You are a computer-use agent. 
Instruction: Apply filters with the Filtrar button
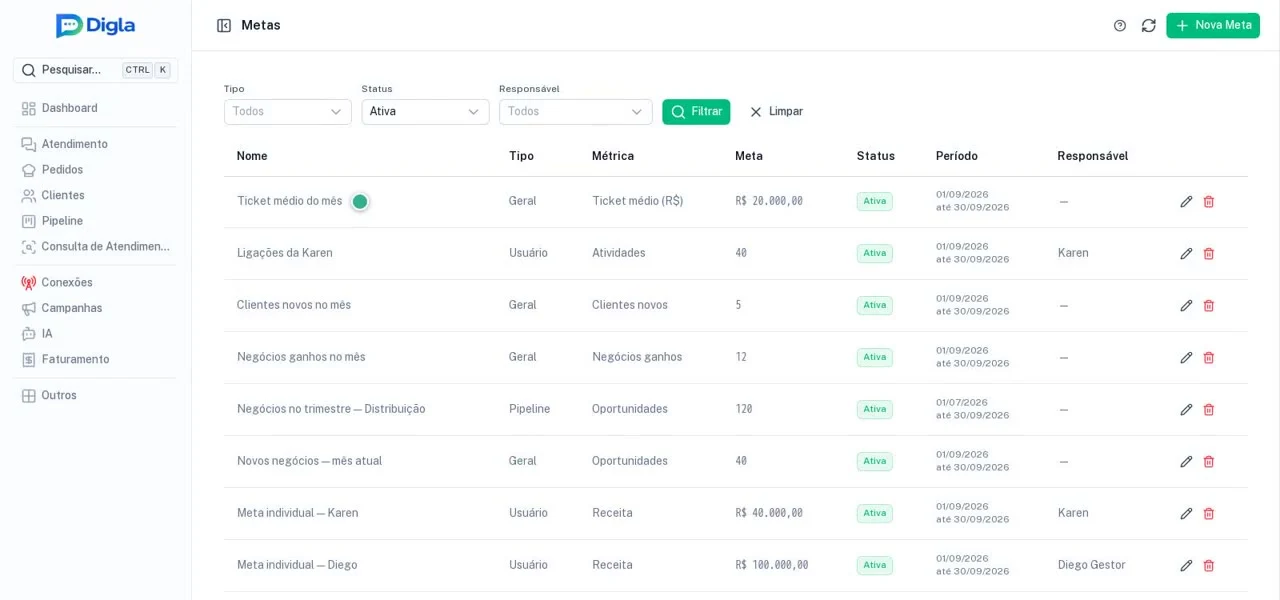(x=696, y=112)
